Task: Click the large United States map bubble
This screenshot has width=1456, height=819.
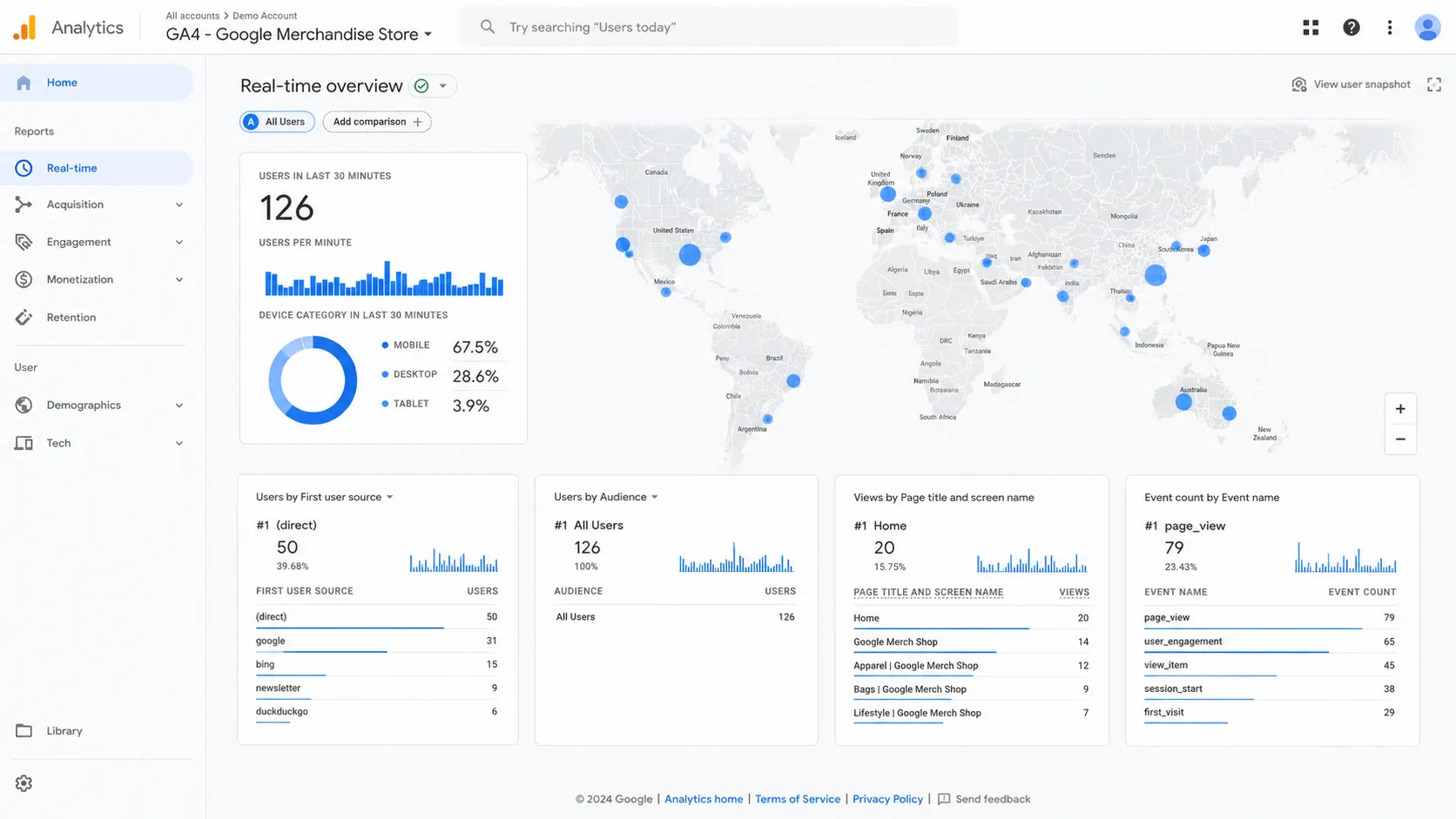Action: pos(690,254)
